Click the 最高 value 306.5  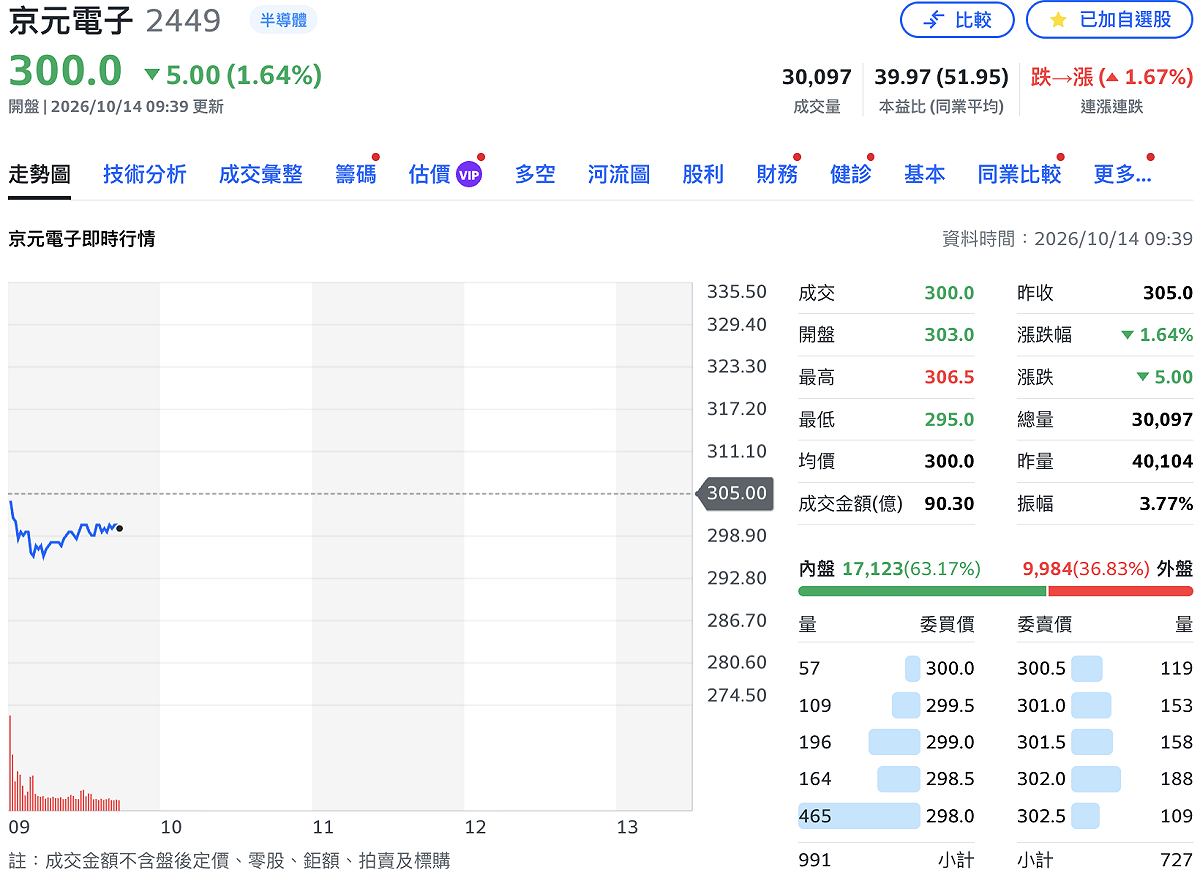click(x=949, y=377)
